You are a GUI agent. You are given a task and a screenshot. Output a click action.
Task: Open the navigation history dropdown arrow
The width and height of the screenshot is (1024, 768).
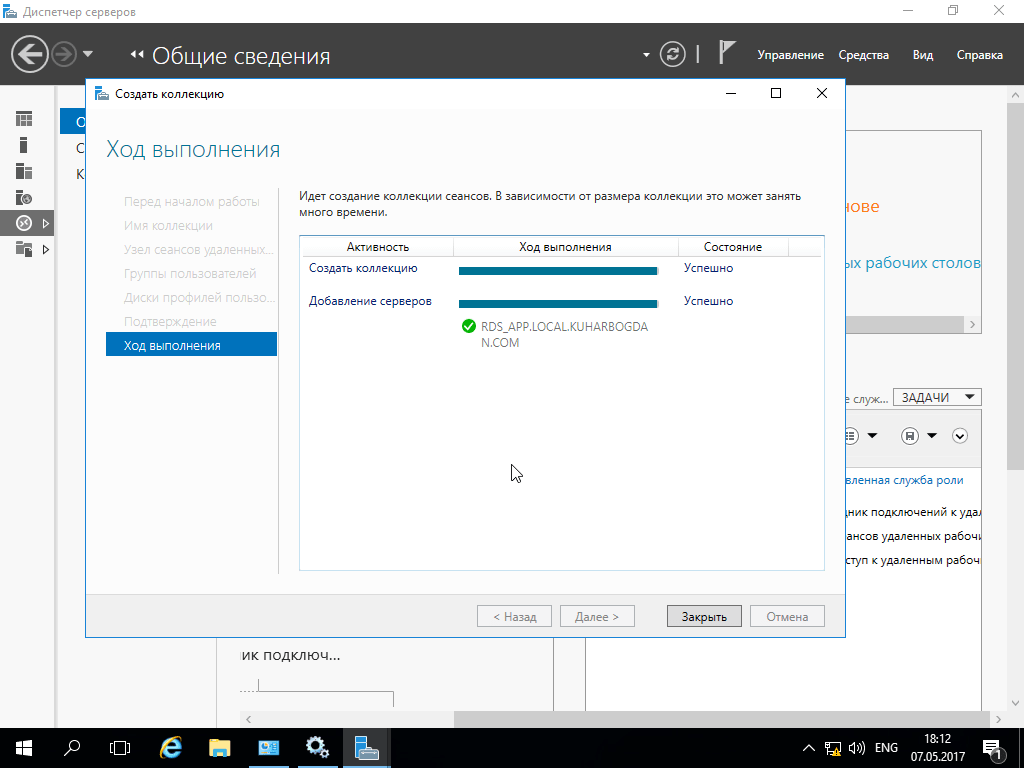[x=88, y=54]
